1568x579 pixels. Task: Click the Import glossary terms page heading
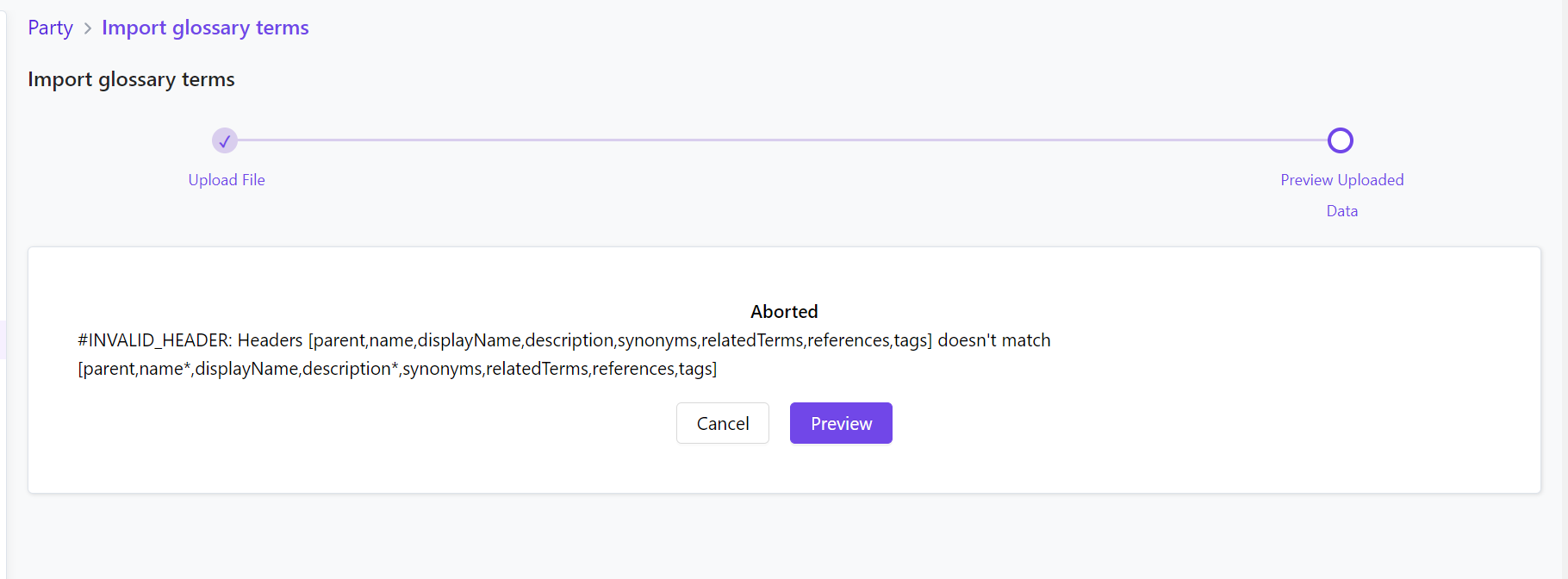click(x=131, y=78)
